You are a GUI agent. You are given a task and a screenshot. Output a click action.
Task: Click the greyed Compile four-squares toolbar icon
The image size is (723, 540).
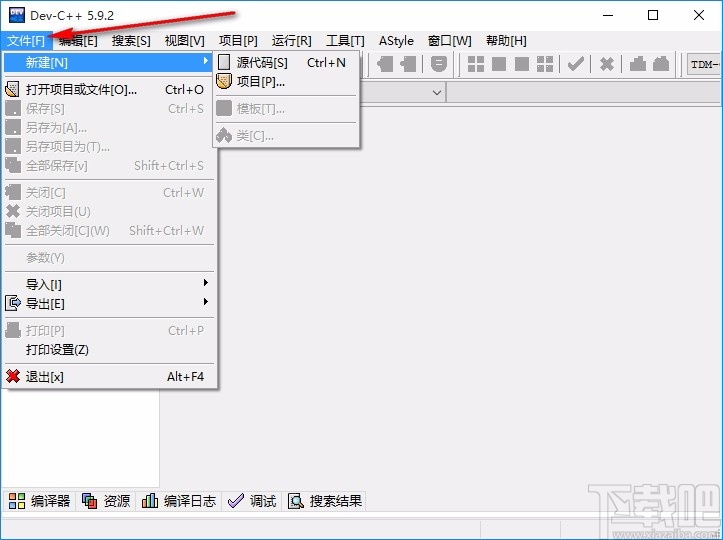(476, 64)
